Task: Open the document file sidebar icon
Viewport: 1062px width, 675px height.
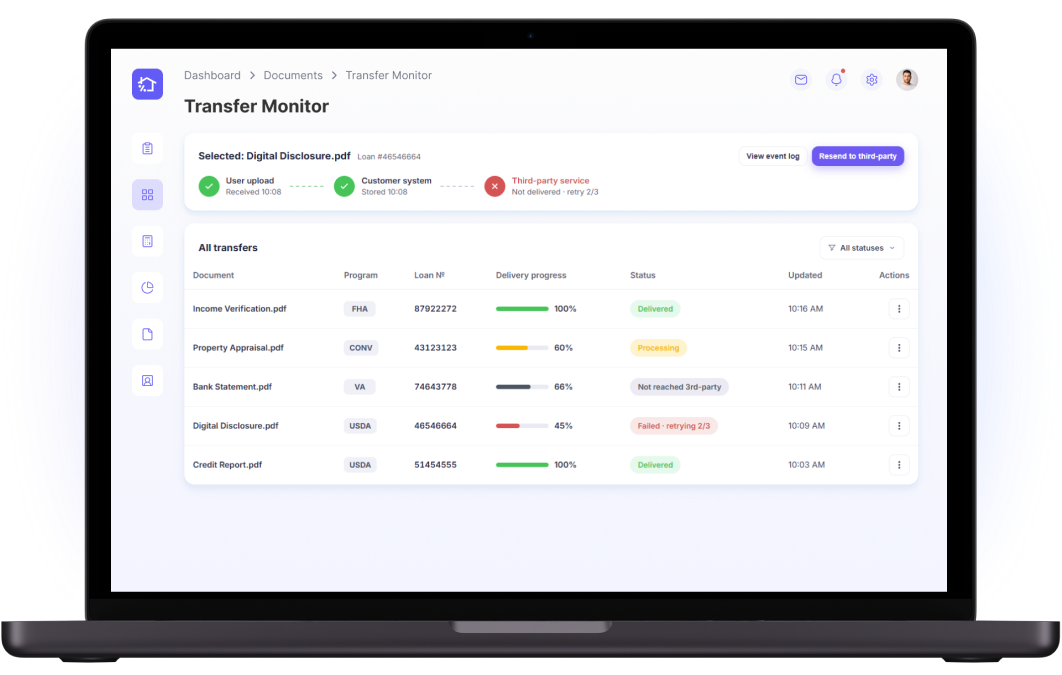Action: tap(147, 334)
